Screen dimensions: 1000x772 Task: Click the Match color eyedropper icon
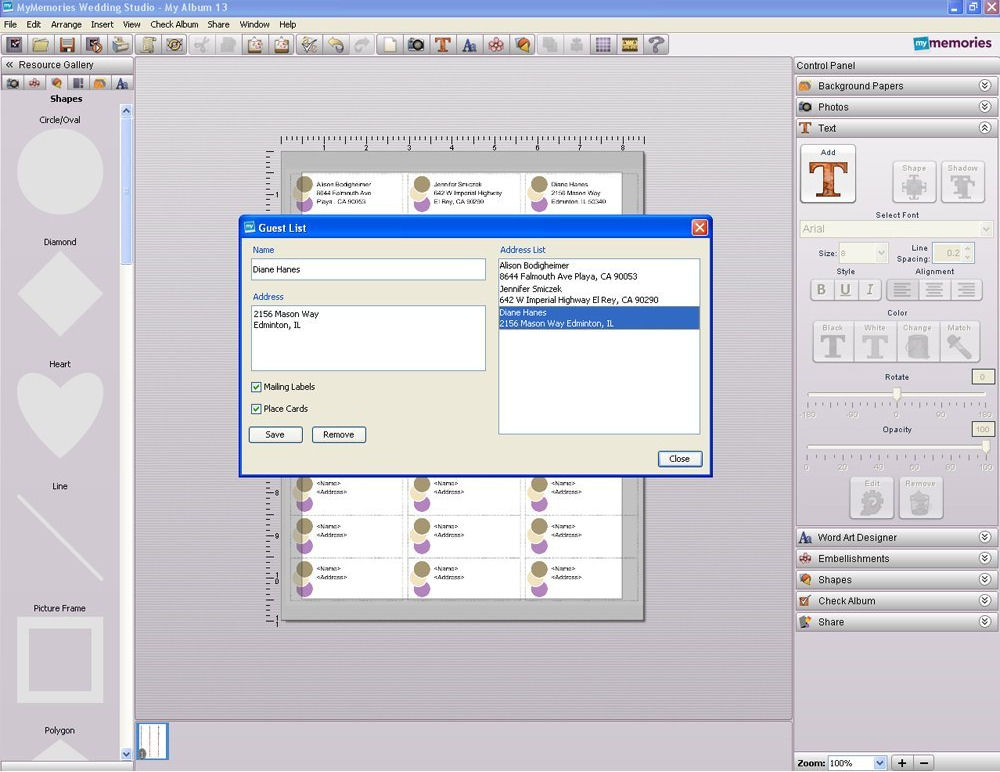click(x=959, y=342)
